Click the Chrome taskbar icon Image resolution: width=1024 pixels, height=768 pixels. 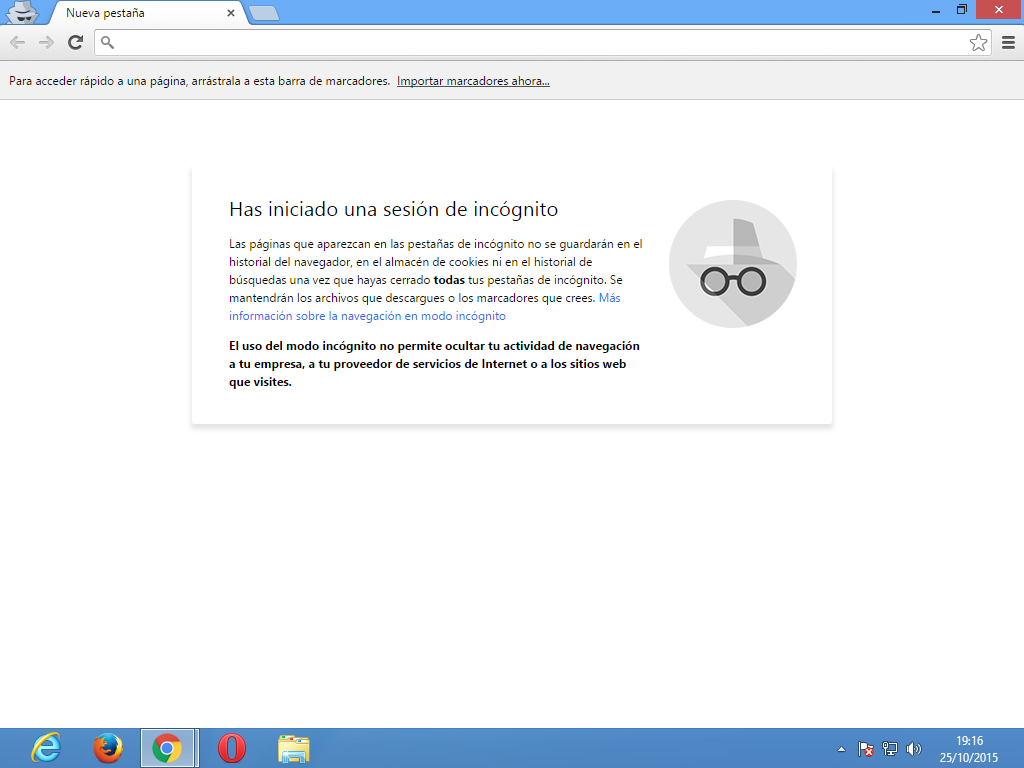[167, 748]
